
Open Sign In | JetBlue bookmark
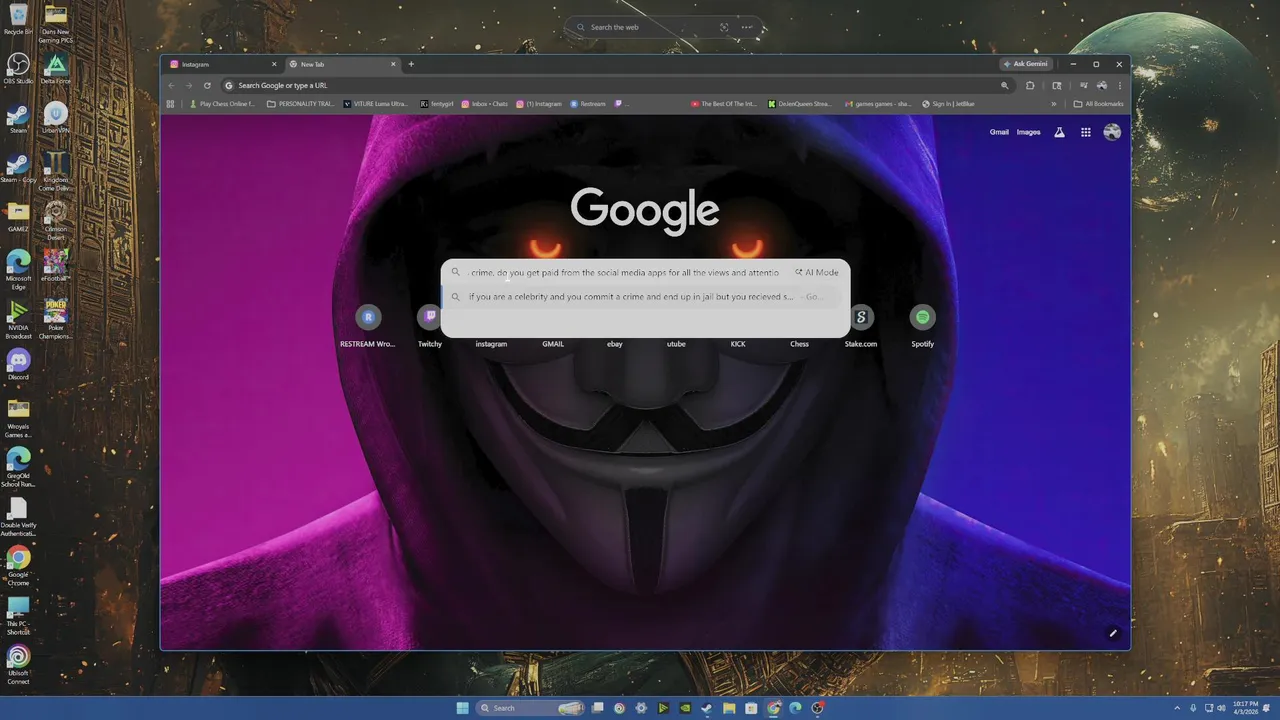(949, 104)
